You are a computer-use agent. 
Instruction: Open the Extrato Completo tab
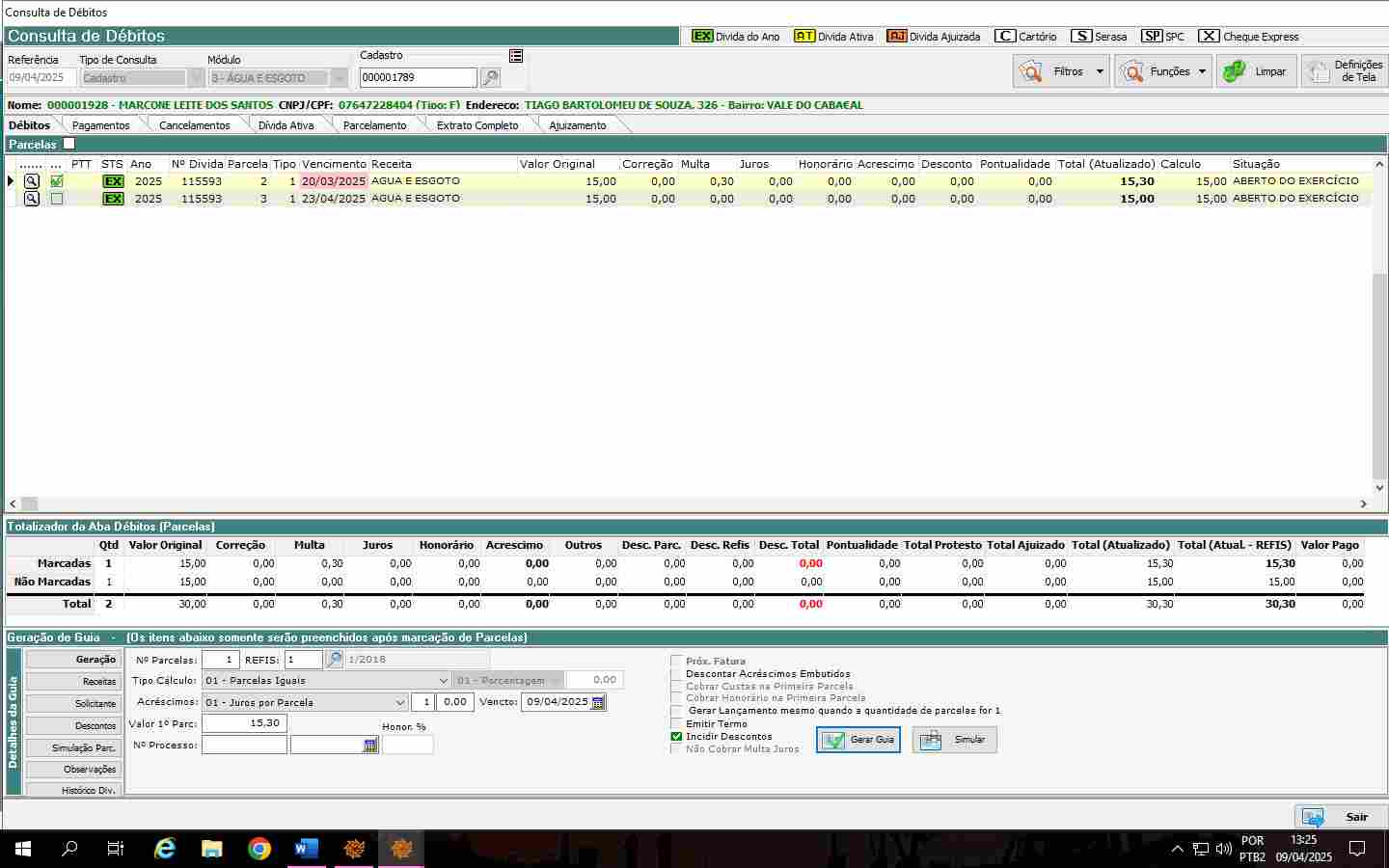(477, 125)
